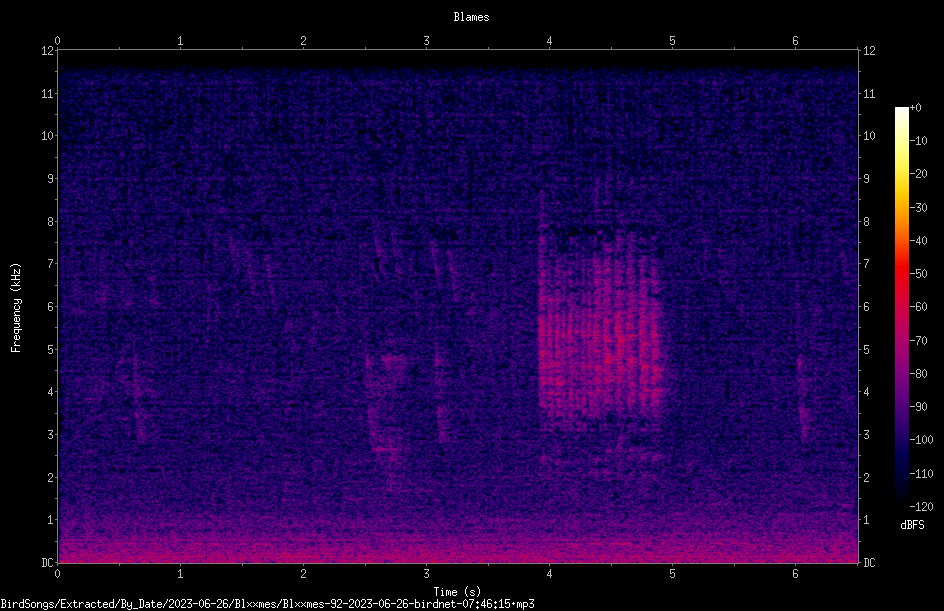Viewport: 944px width, 611px height.
Task: Click the "-20" colorbar label
Action: 918,174
